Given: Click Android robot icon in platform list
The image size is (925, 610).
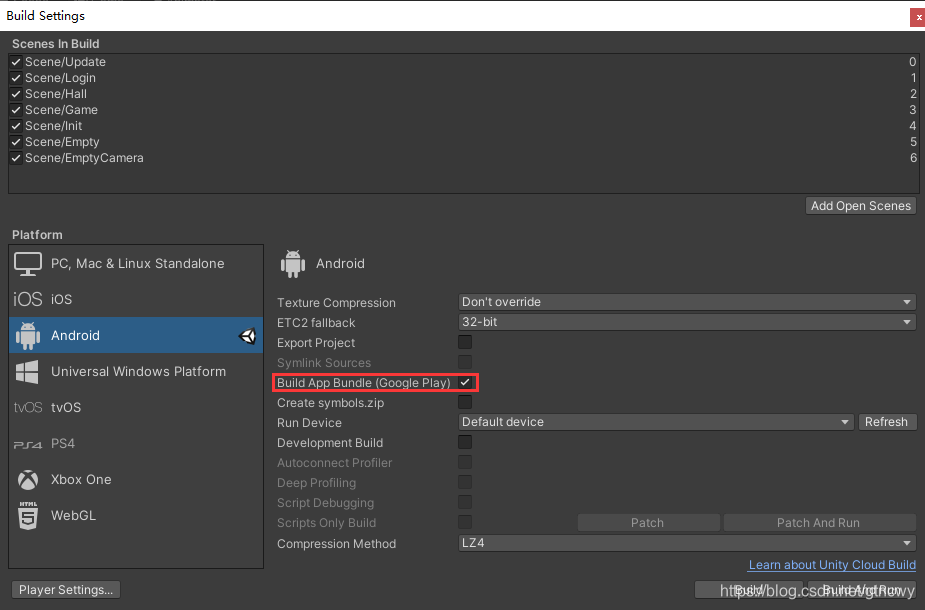Looking at the screenshot, I should pos(28,335).
